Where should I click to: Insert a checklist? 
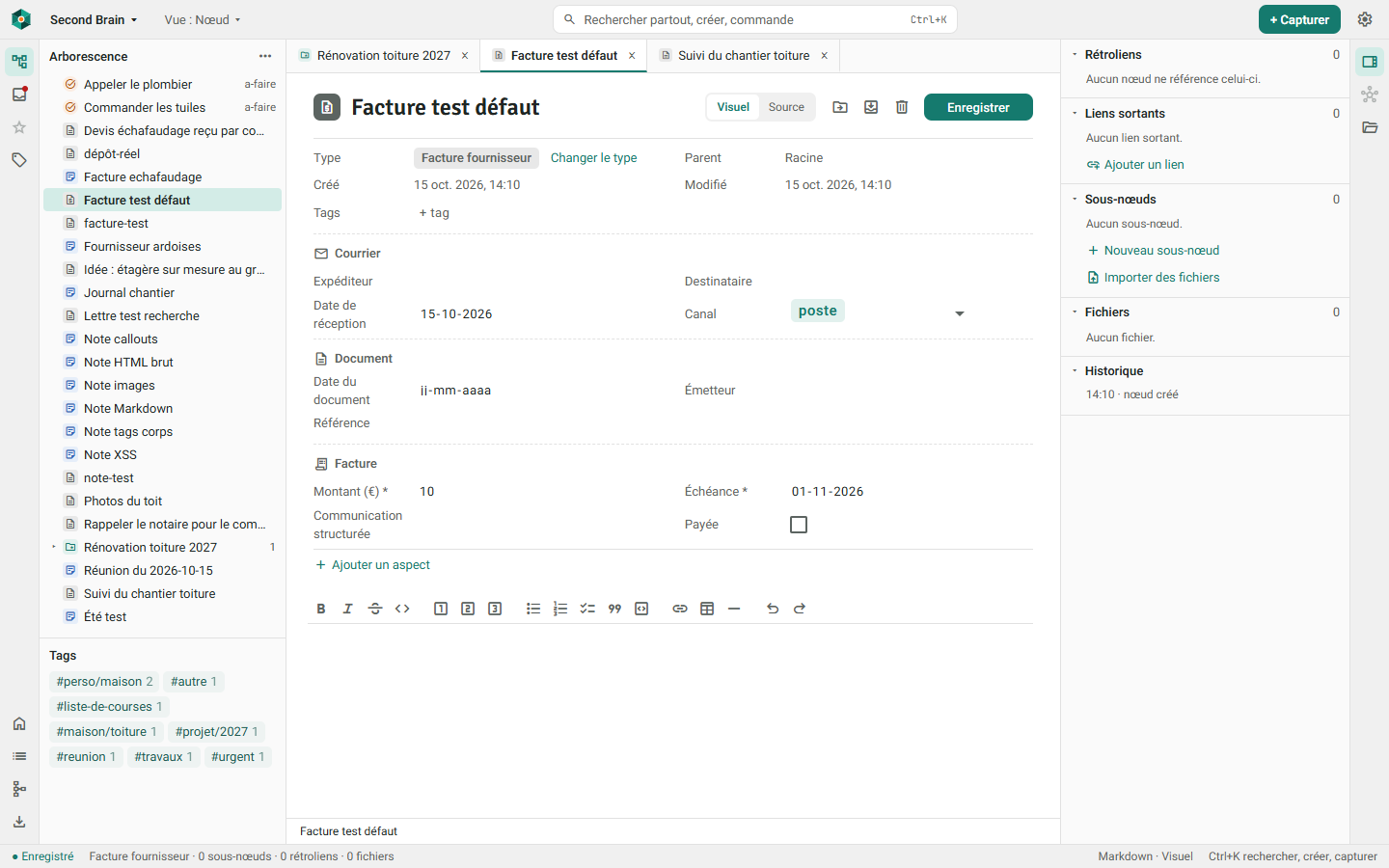point(587,609)
